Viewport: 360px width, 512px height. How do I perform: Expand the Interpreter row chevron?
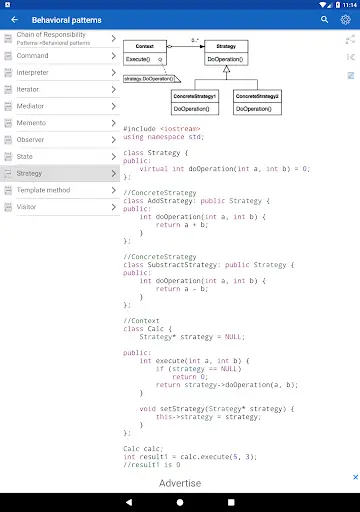tap(114, 72)
